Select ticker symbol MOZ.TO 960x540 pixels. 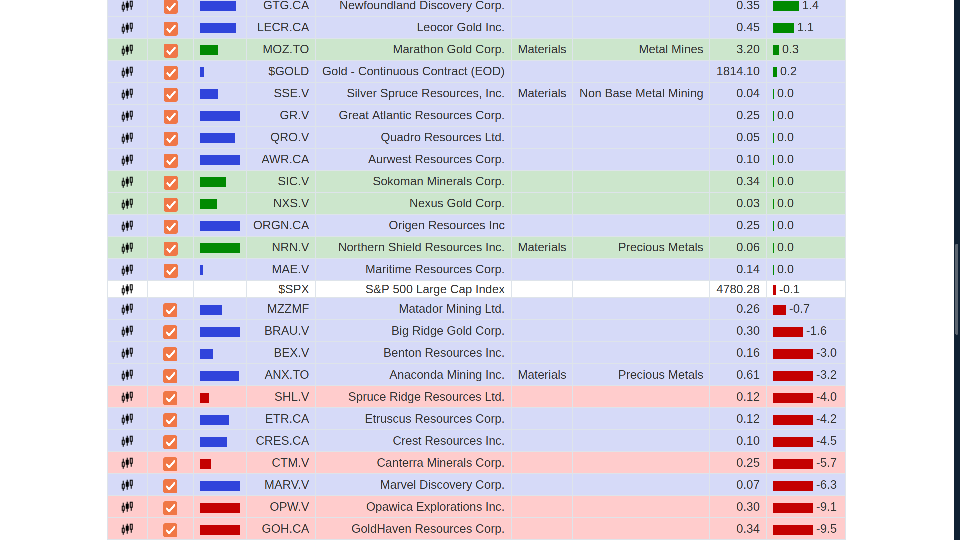[286, 50]
